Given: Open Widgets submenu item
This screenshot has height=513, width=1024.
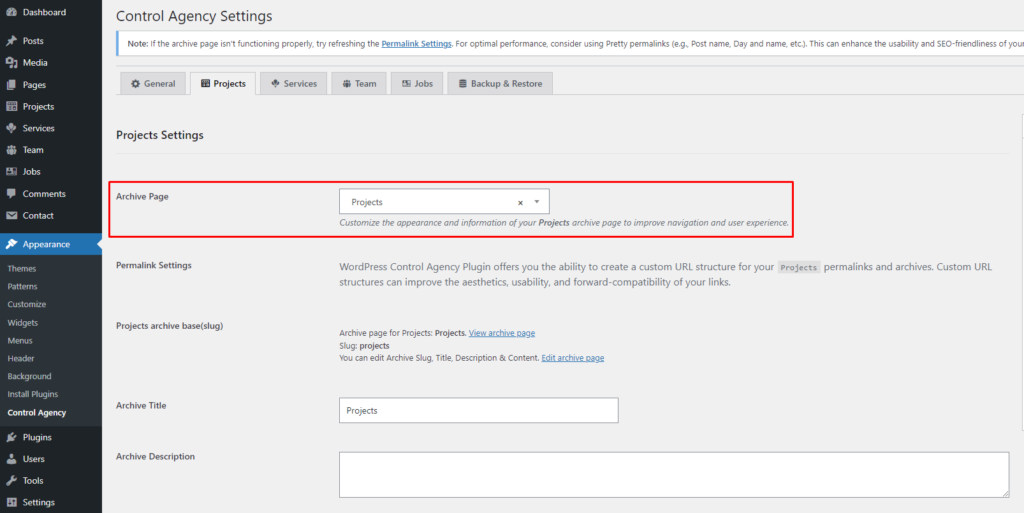Looking at the screenshot, I should point(23,322).
